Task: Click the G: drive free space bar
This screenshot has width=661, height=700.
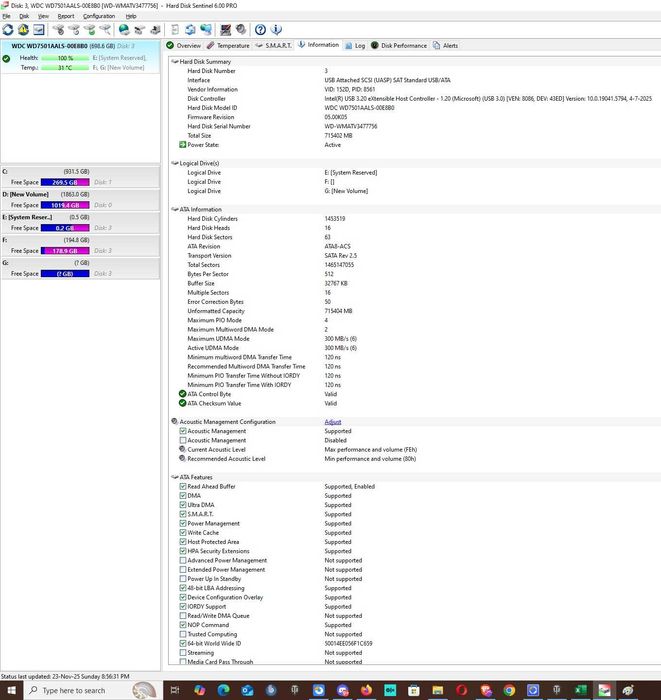Action: [x=65, y=274]
